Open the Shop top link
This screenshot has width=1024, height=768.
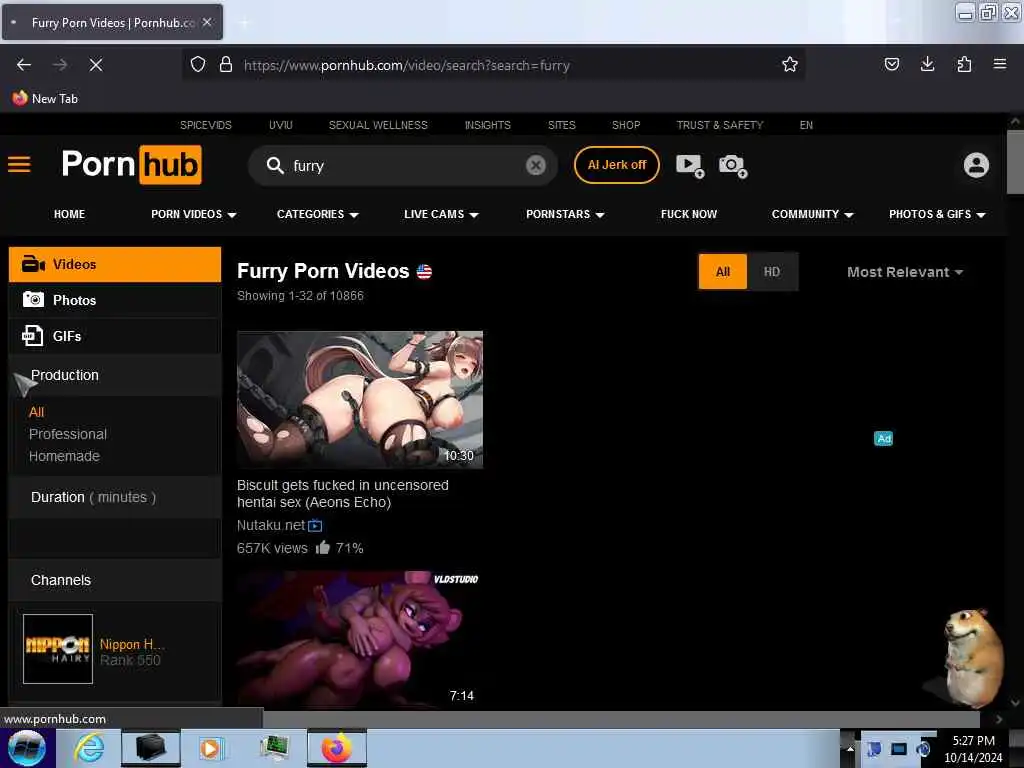[x=626, y=125]
